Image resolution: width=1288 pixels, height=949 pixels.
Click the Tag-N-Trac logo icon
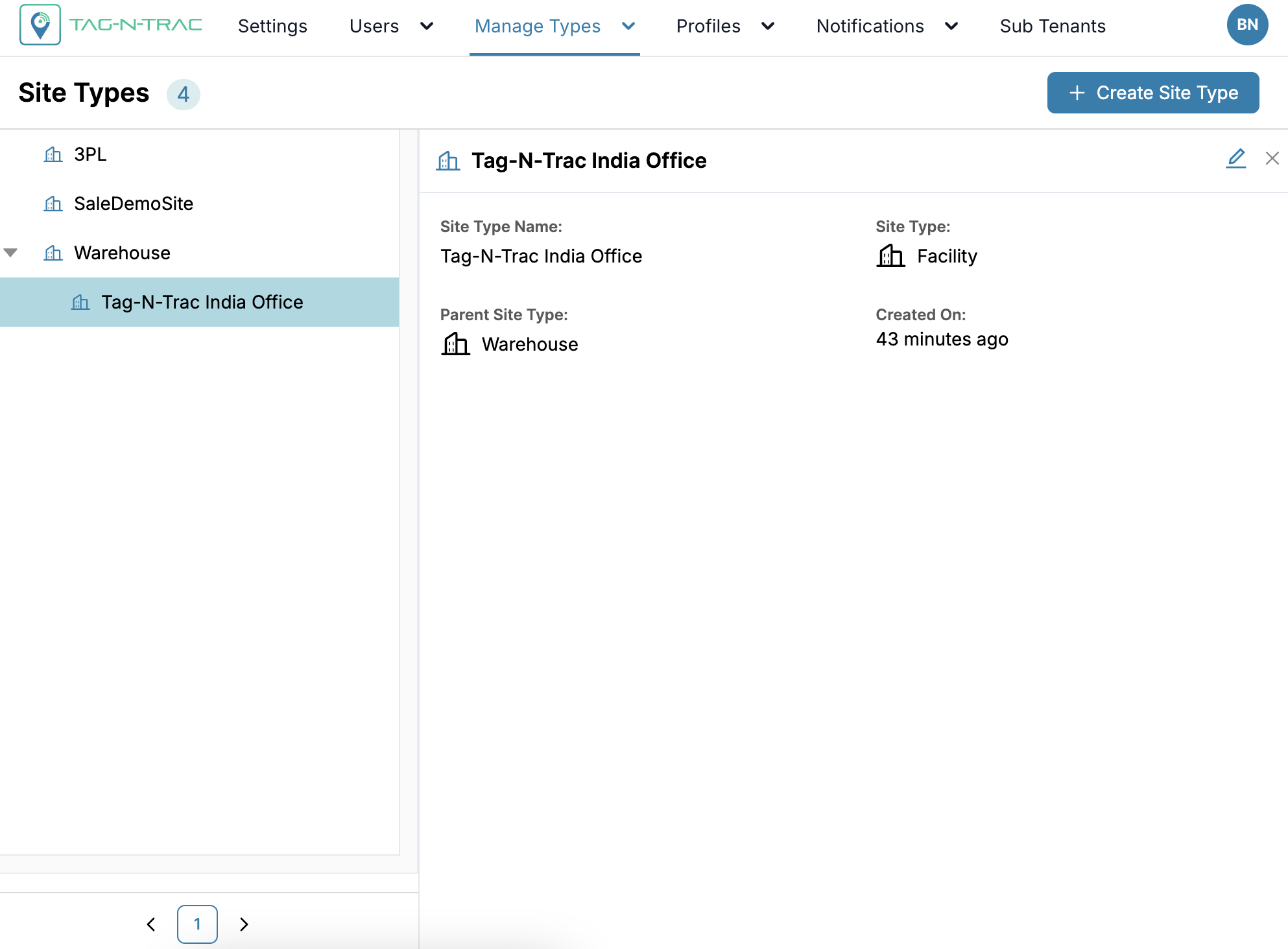click(x=40, y=25)
